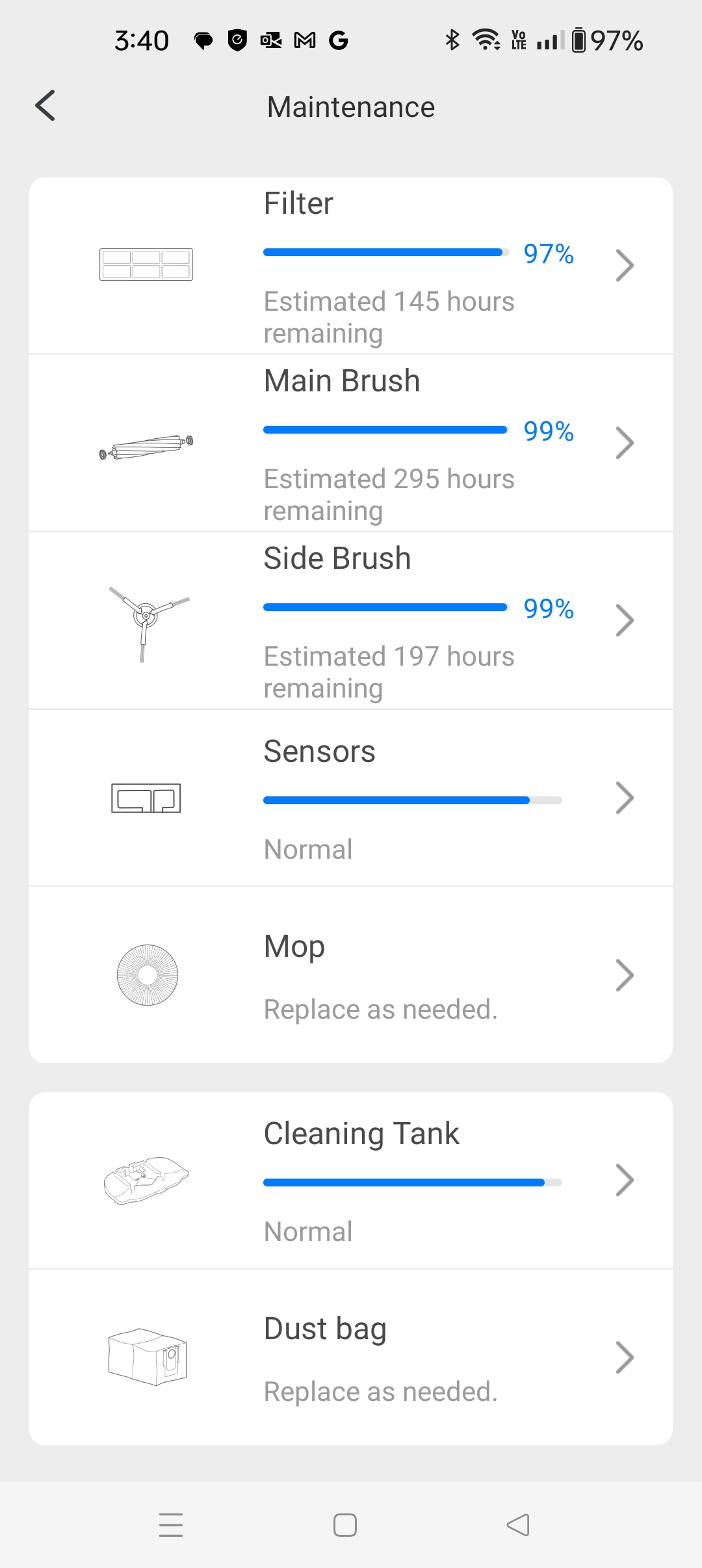Expand Filter details with its chevron

(x=624, y=265)
